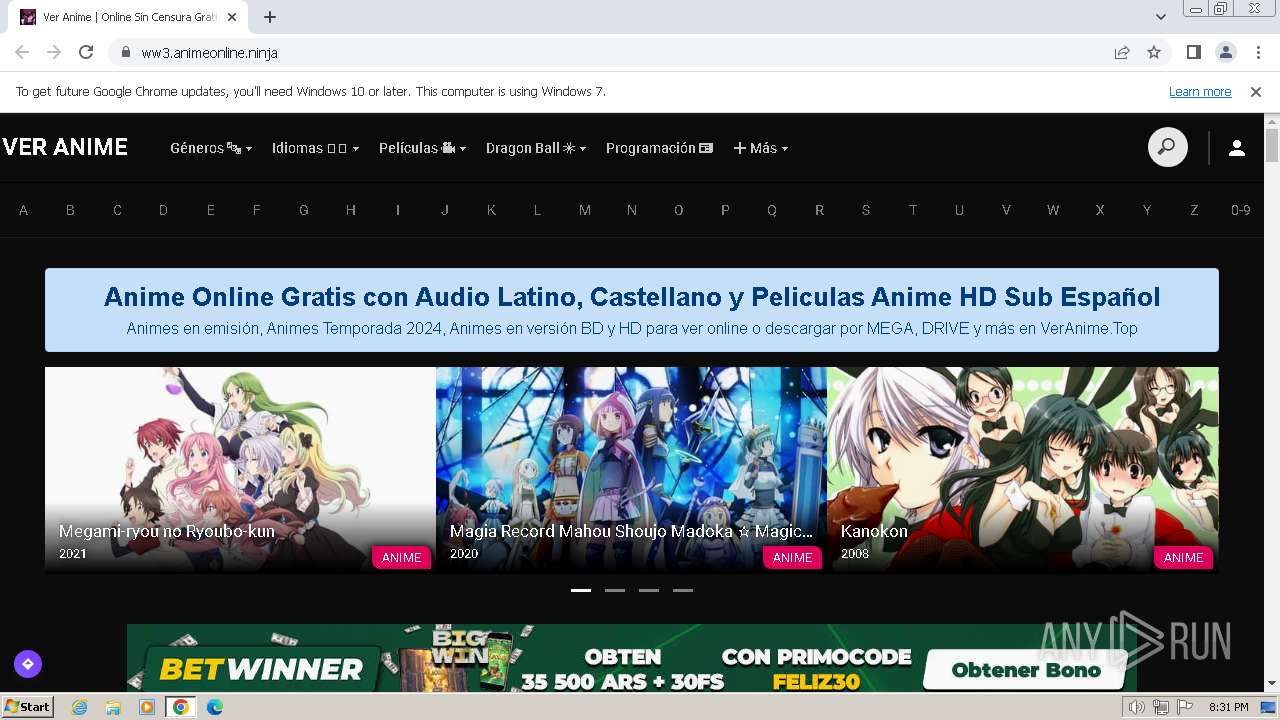The image size is (1280, 720).
Task: Dismiss the Chrome update notification bar
Action: coord(1256,91)
